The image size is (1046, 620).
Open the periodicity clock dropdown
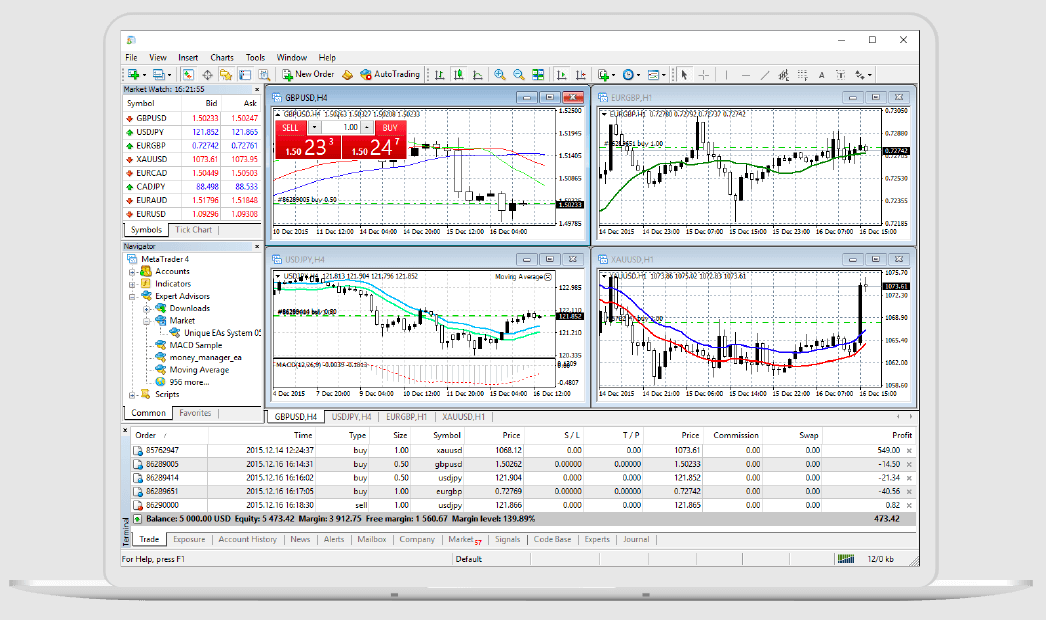tap(631, 74)
